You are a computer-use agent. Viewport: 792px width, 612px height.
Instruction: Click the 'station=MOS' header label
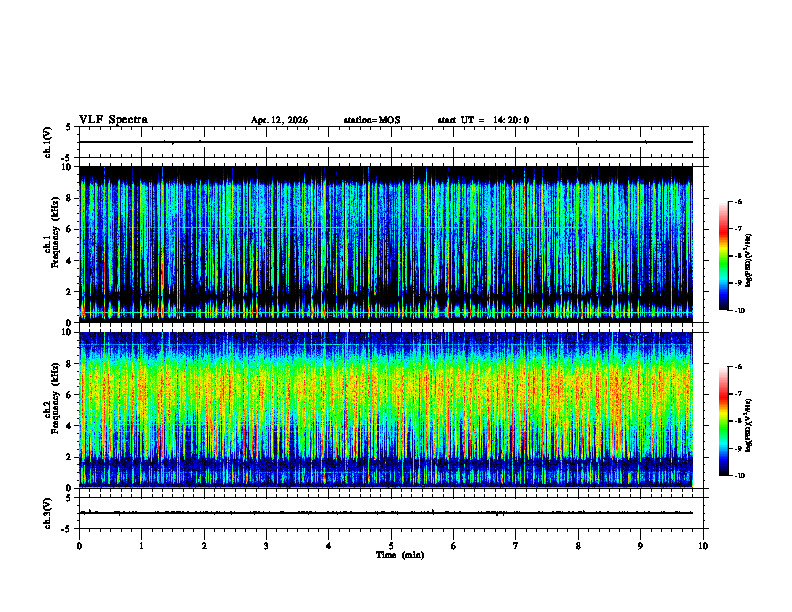click(x=372, y=120)
